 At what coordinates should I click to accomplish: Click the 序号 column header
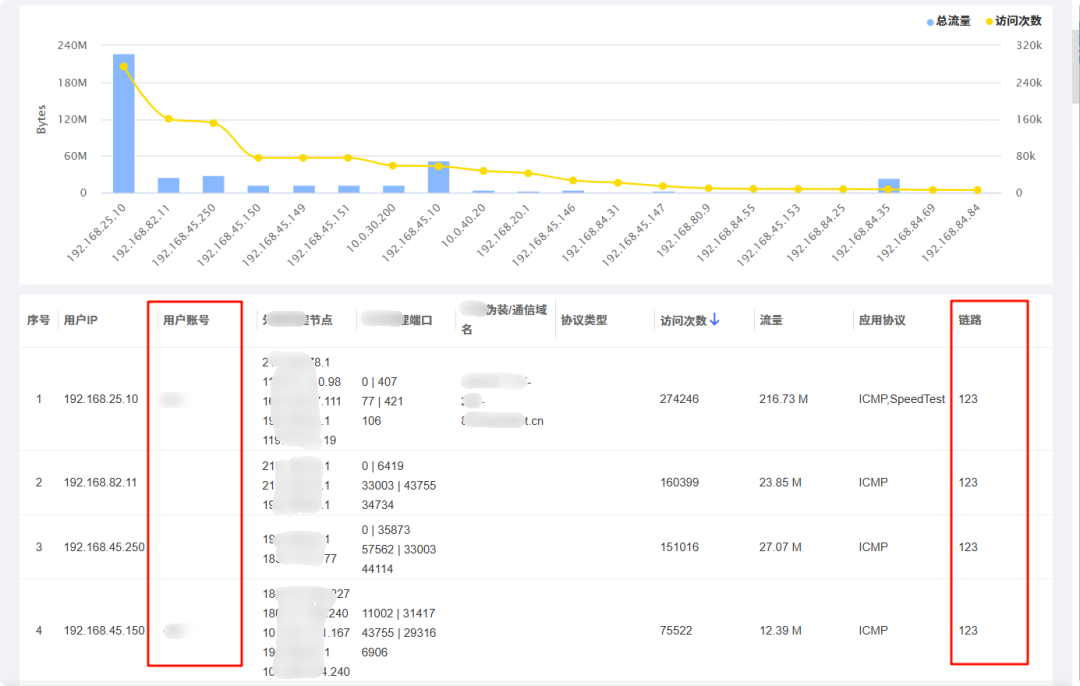tap(39, 320)
